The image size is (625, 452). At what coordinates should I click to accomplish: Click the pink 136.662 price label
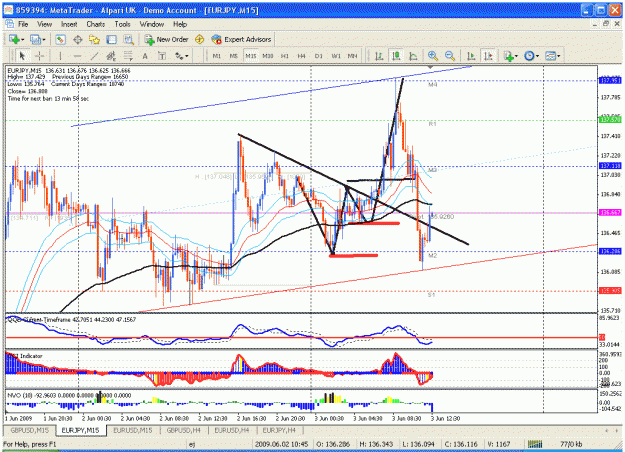coord(610,213)
